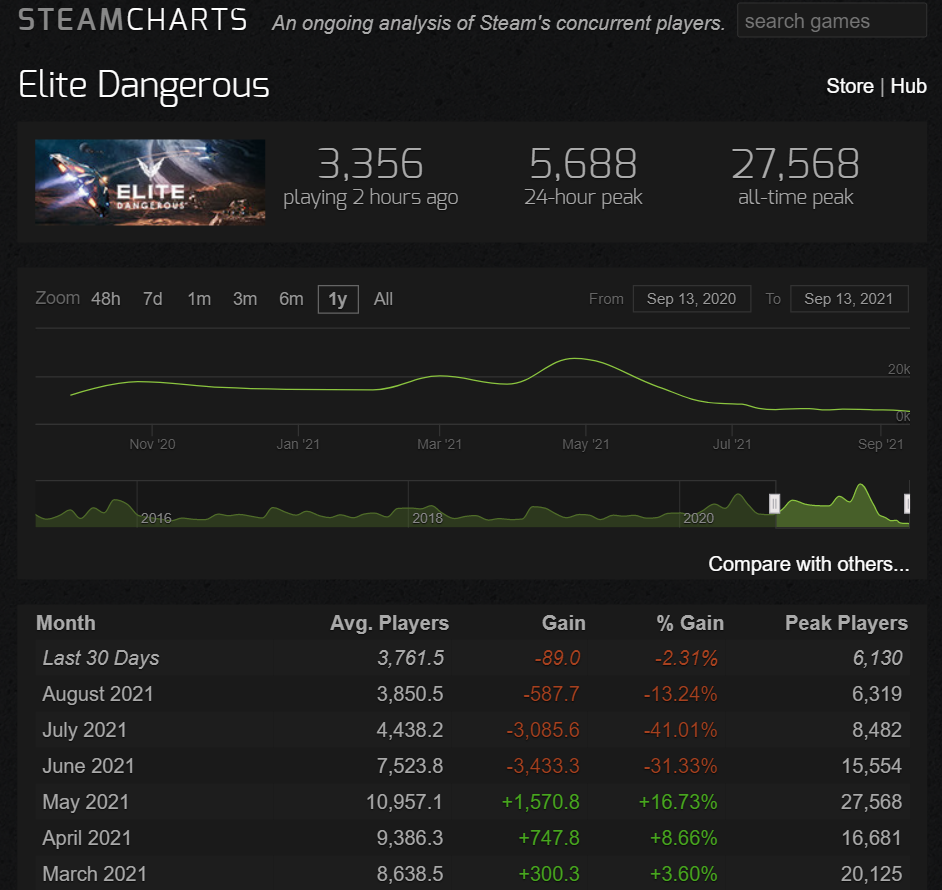
Task: Click the From date field Sep 13, 2020
Action: (691, 299)
